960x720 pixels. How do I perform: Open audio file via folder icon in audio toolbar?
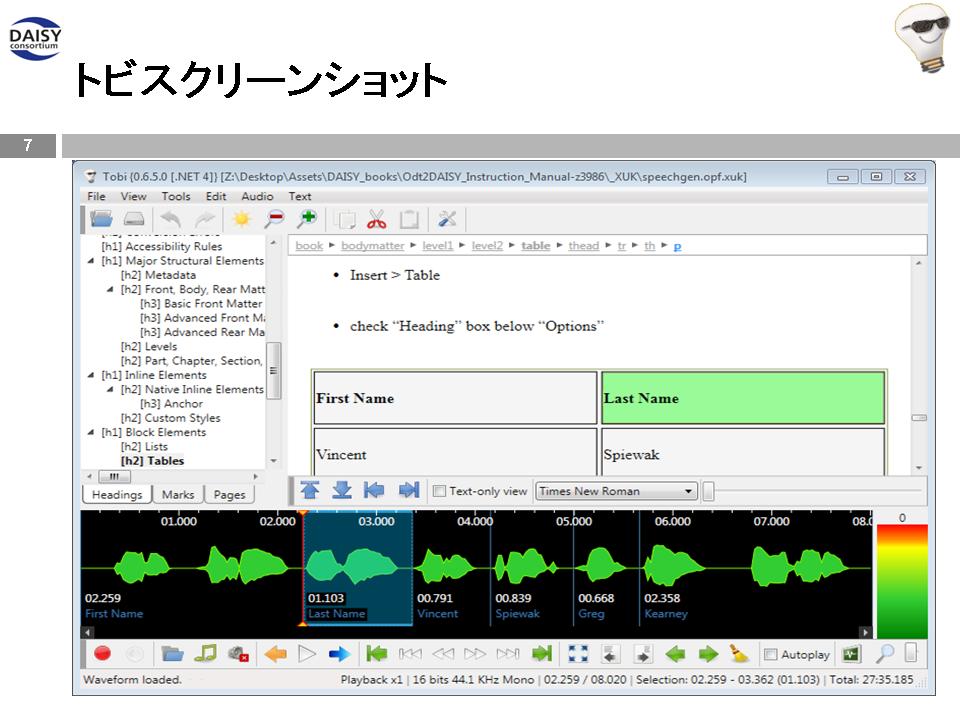[172, 654]
